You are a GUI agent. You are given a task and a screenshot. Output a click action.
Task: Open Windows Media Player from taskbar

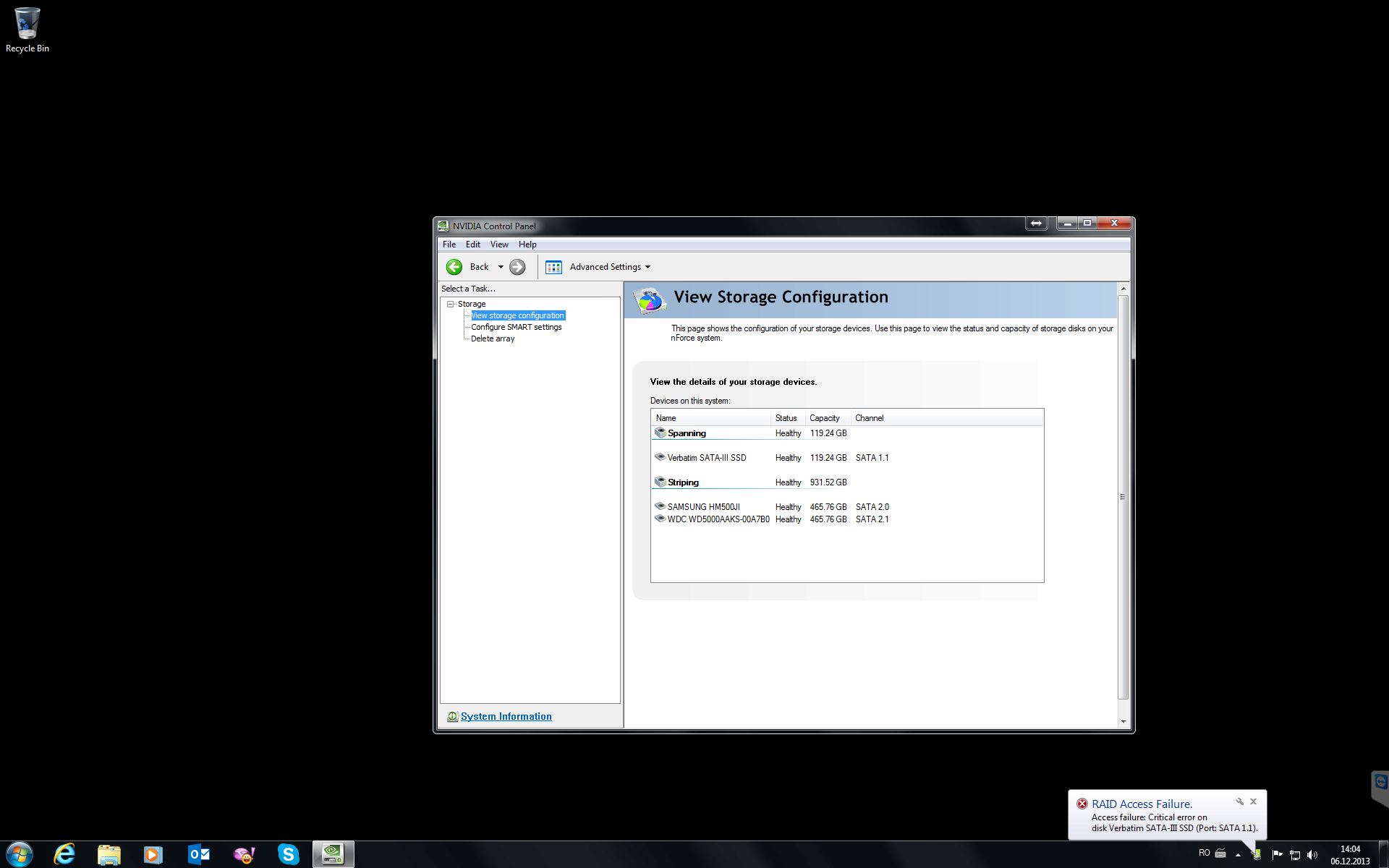(153, 855)
